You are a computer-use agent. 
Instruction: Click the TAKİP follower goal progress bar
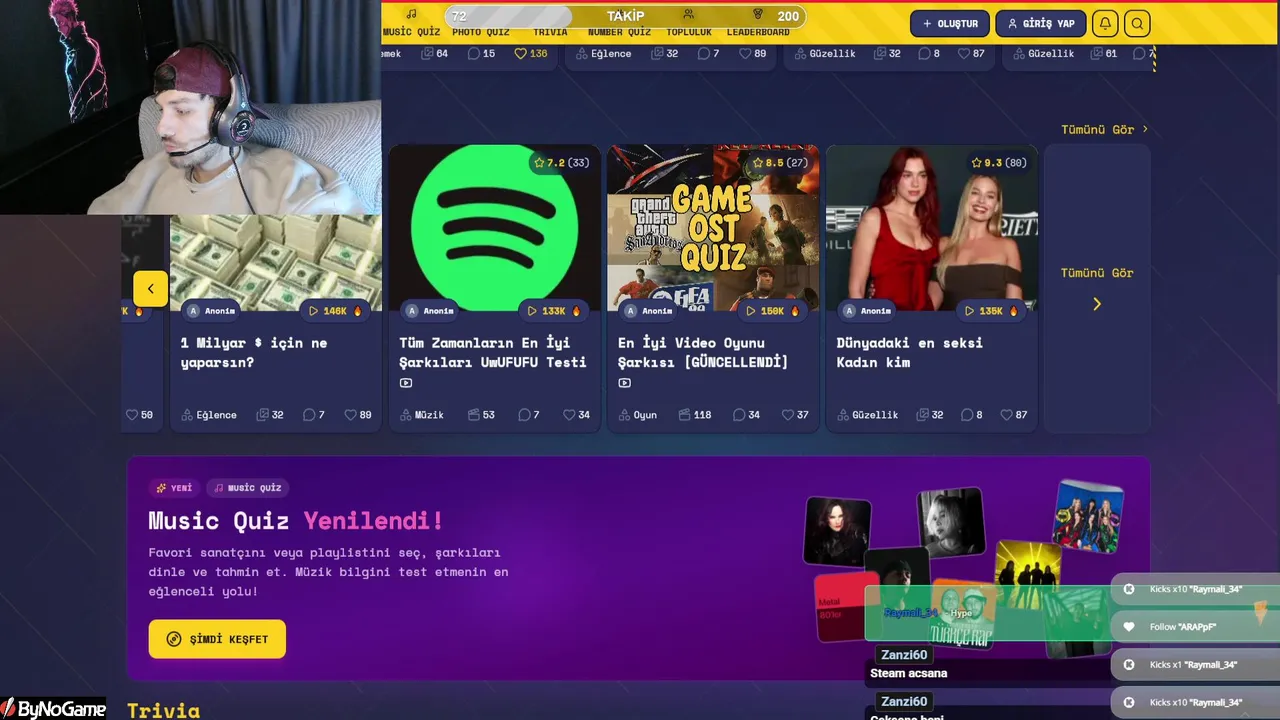click(625, 16)
